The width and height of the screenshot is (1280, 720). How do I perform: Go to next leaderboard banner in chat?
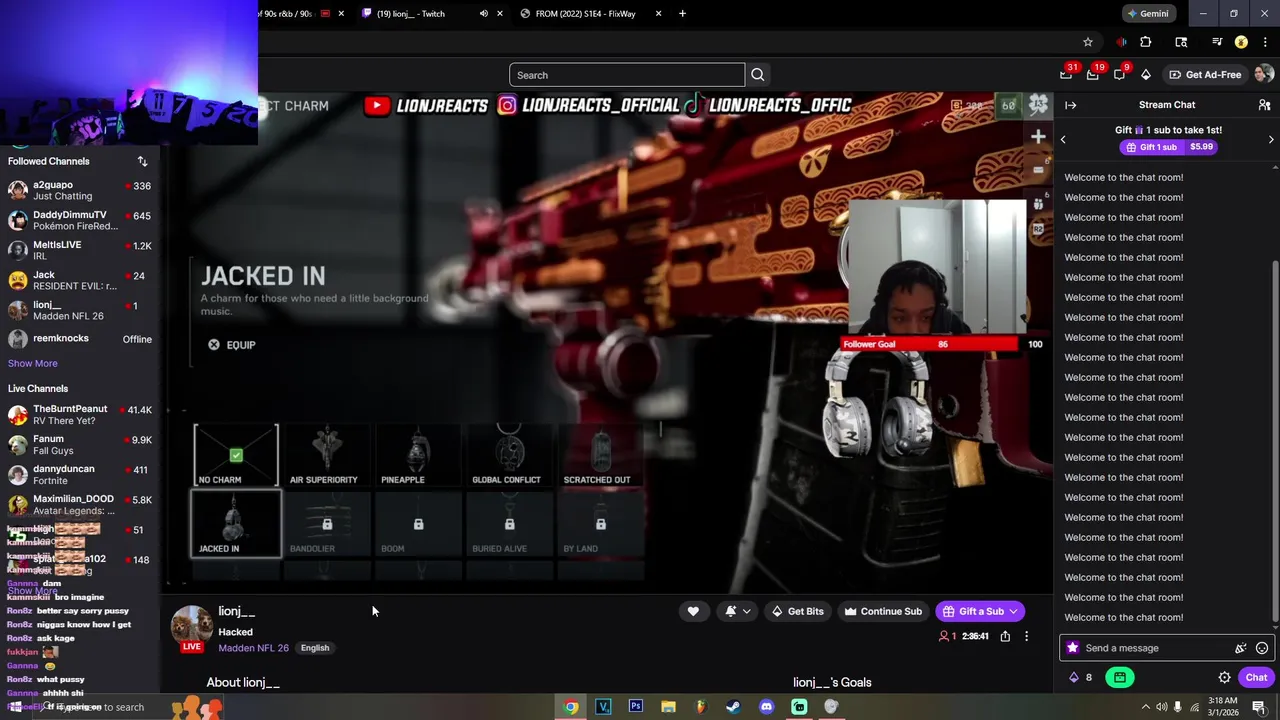[1271, 139]
